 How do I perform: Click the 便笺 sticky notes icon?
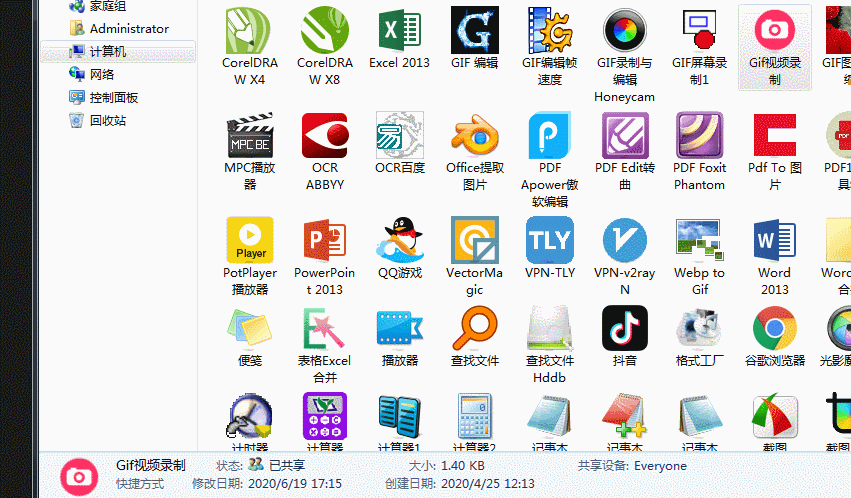pos(250,329)
